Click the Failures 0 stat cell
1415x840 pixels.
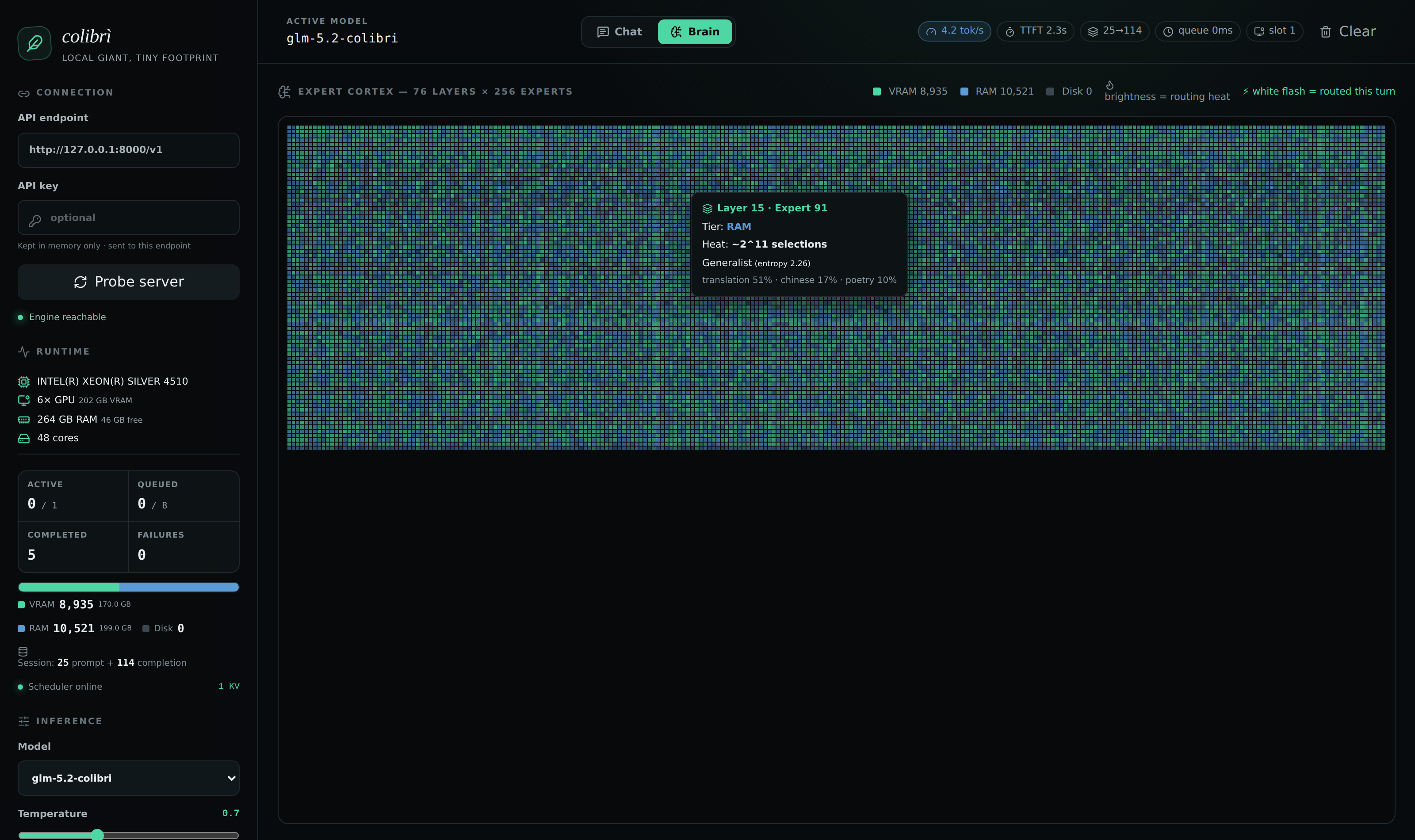click(184, 547)
